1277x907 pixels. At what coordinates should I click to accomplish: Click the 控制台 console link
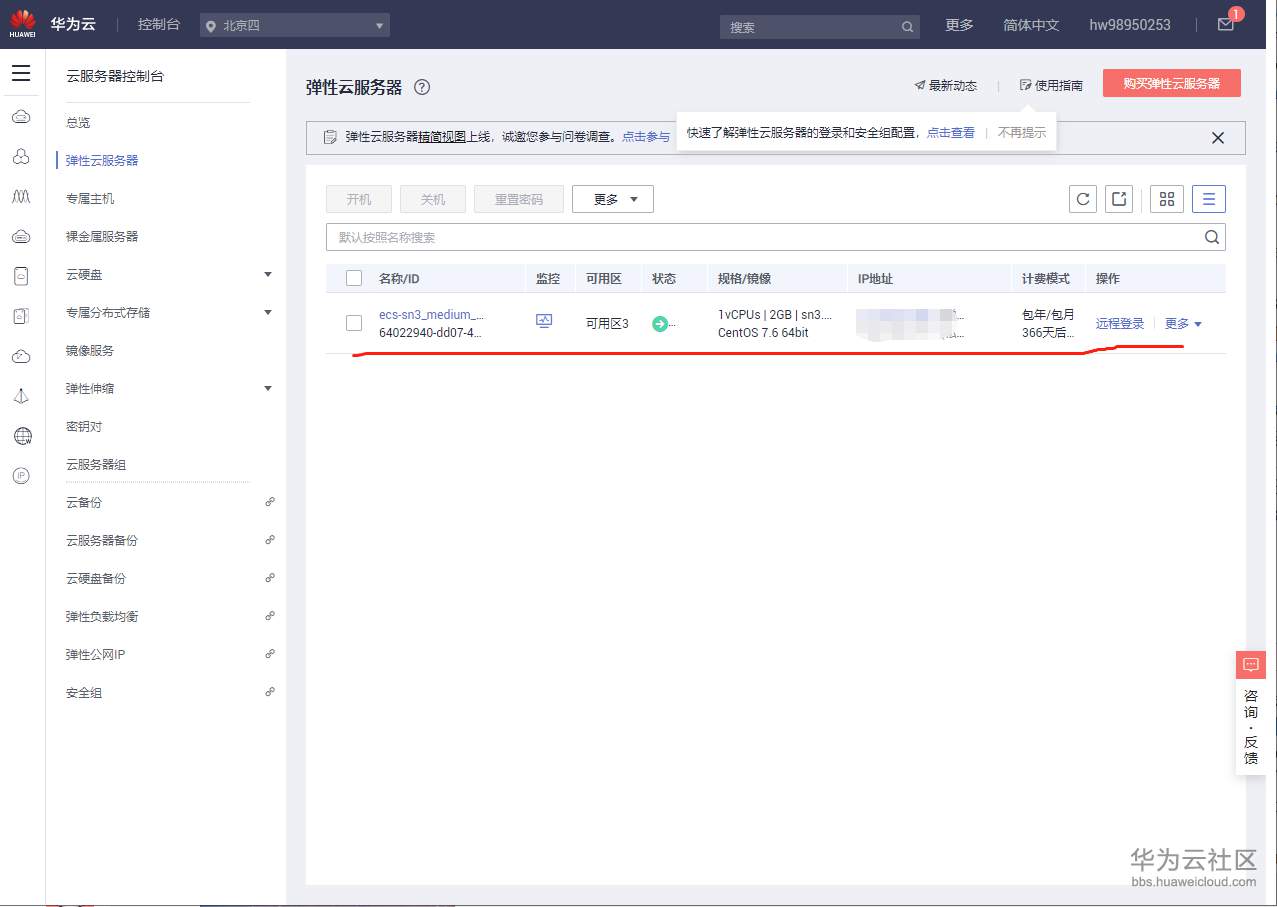[x=159, y=24]
